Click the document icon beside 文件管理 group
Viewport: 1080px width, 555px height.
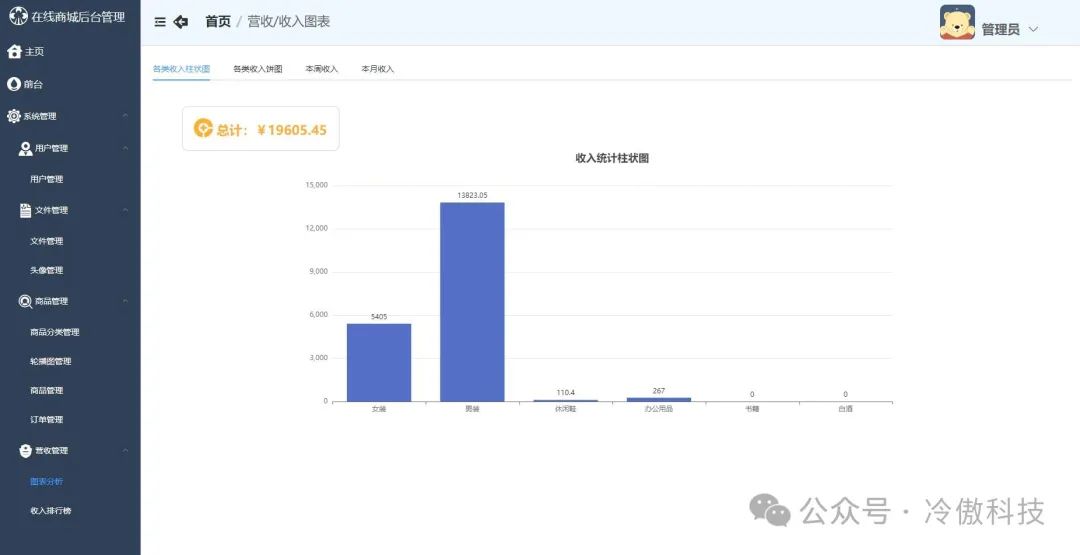pos(25,211)
